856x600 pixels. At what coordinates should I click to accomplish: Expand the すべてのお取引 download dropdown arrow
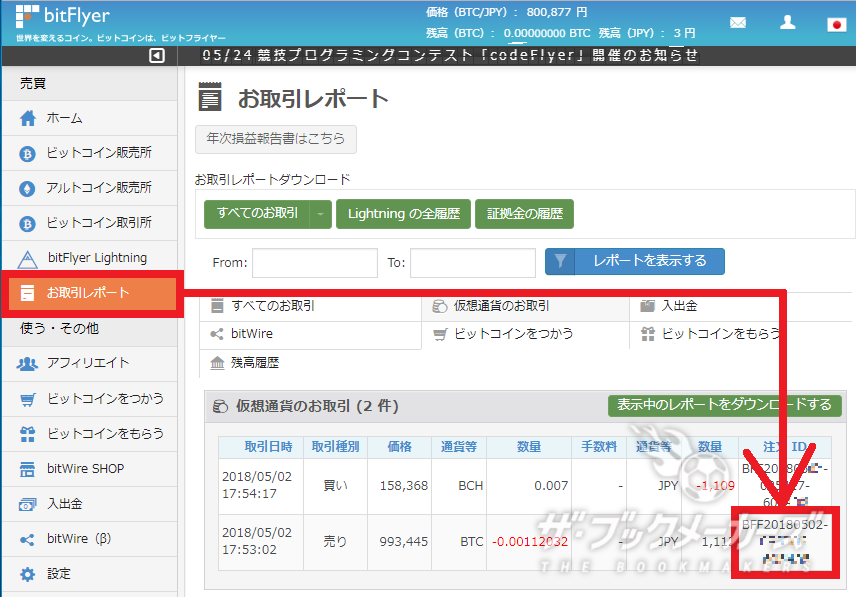320,214
